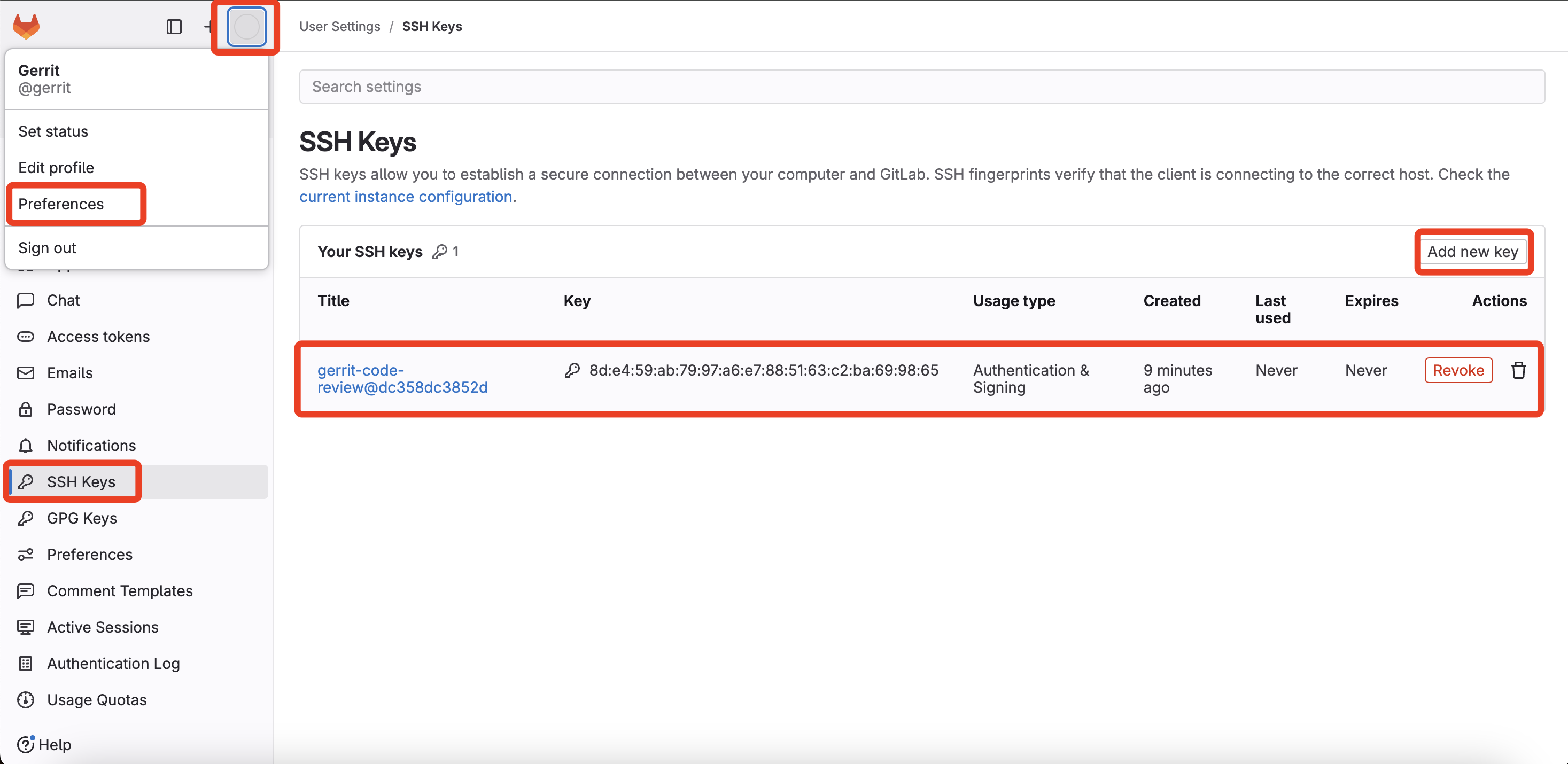Viewport: 1568px width, 764px height.
Task: Choose Set status from user menu
Action: point(53,131)
